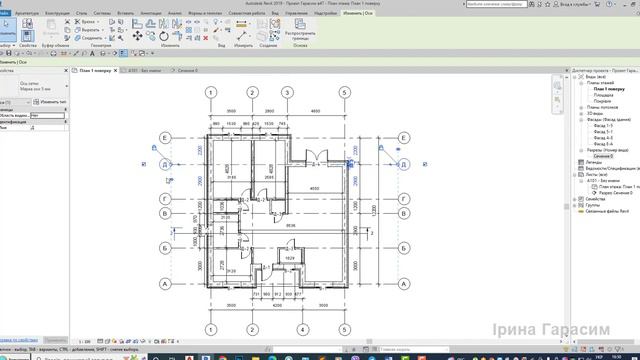Click the Применить button in Properties
The width and height of the screenshot is (640, 360).
tap(56, 340)
